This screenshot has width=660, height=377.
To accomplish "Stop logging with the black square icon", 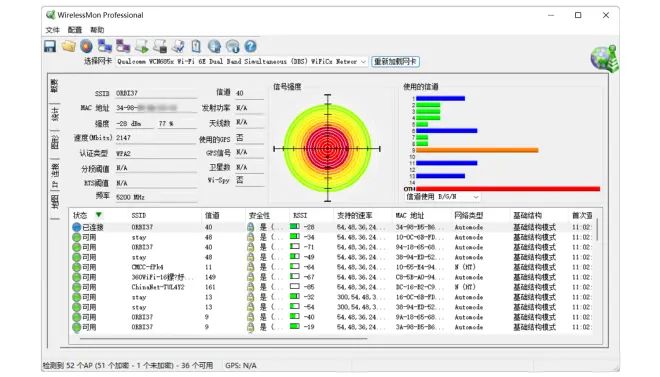I will click(x=160, y=46).
